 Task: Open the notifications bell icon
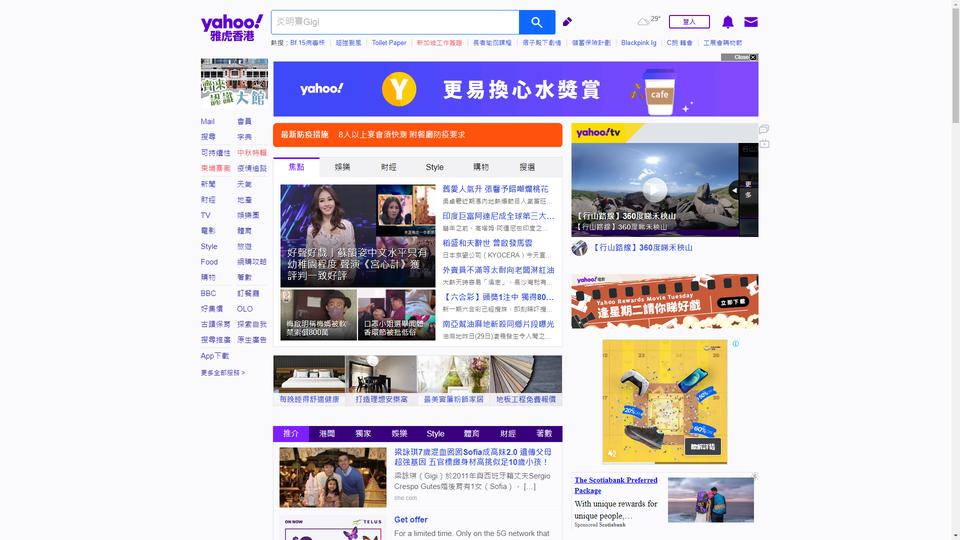[x=727, y=22]
